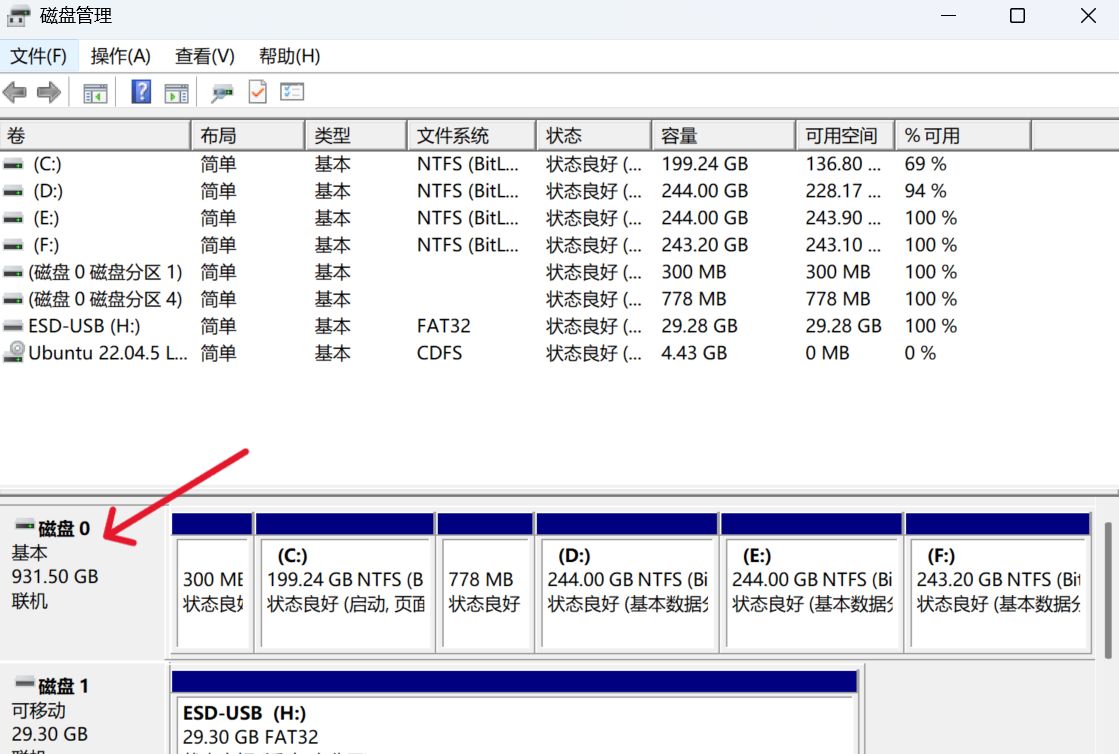Viewport: 1119px width, 754px height.
Task: Click the 4.43 GB capacity cell
Action: click(x=694, y=353)
